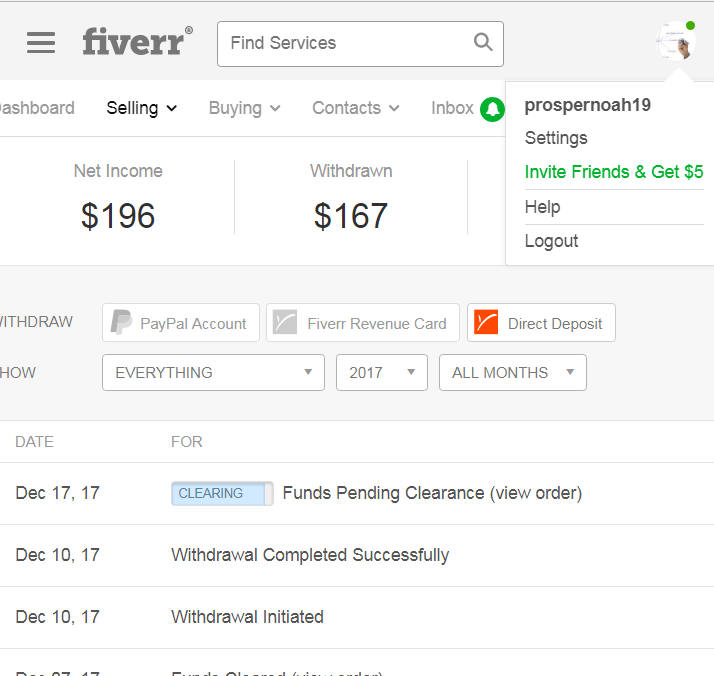The width and height of the screenshot is (714, 676).
Task: Expand the Buying menu
Action: (244, 108)
